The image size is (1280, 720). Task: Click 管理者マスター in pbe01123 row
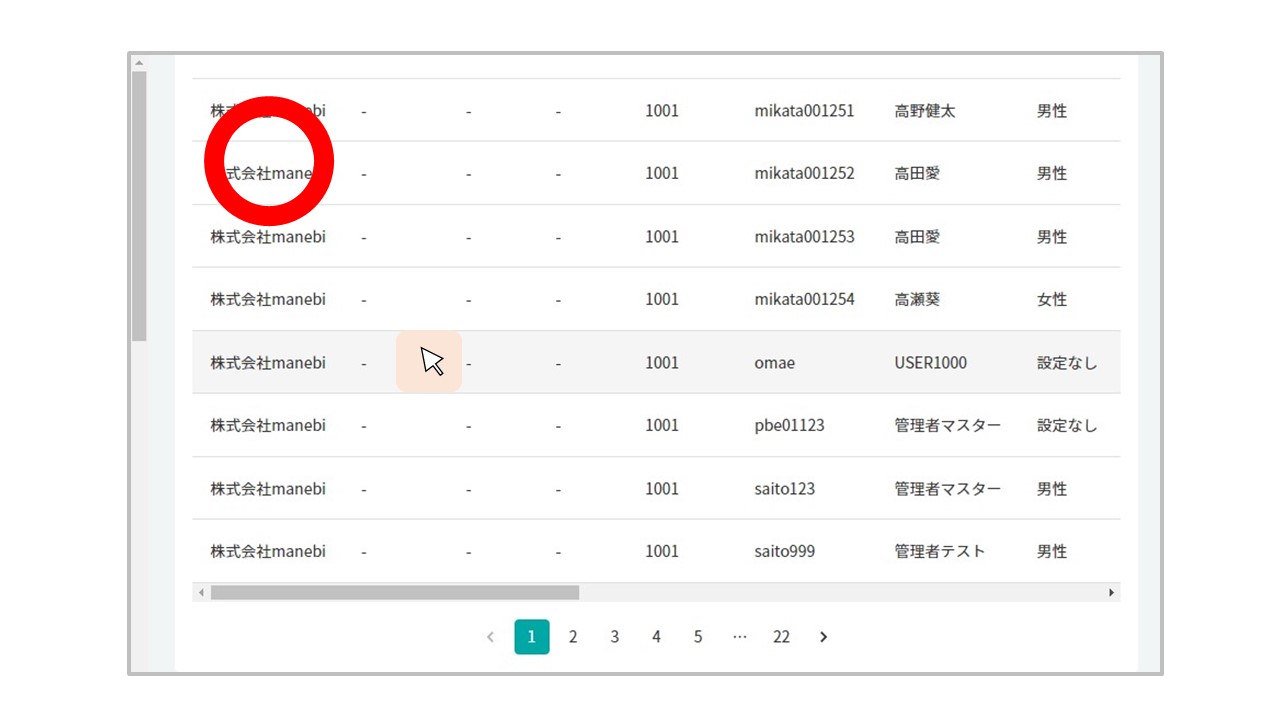click(947, 425)
